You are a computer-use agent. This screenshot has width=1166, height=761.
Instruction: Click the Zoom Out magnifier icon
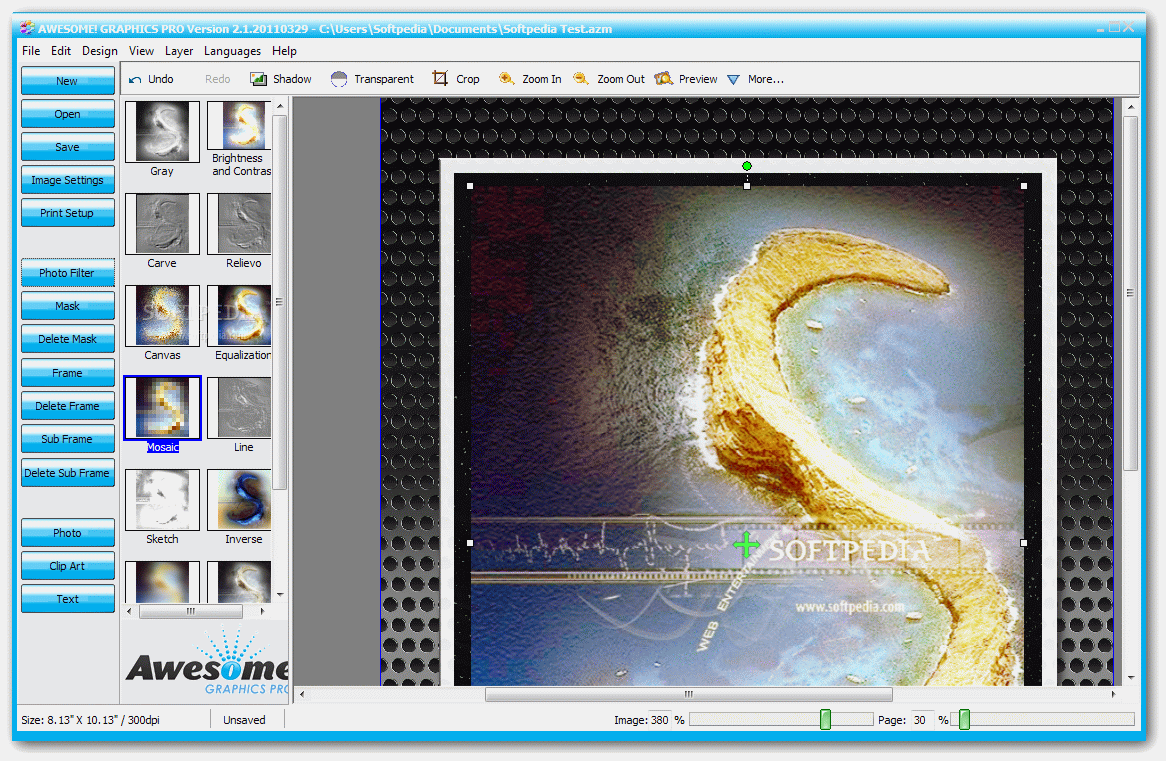581,78
